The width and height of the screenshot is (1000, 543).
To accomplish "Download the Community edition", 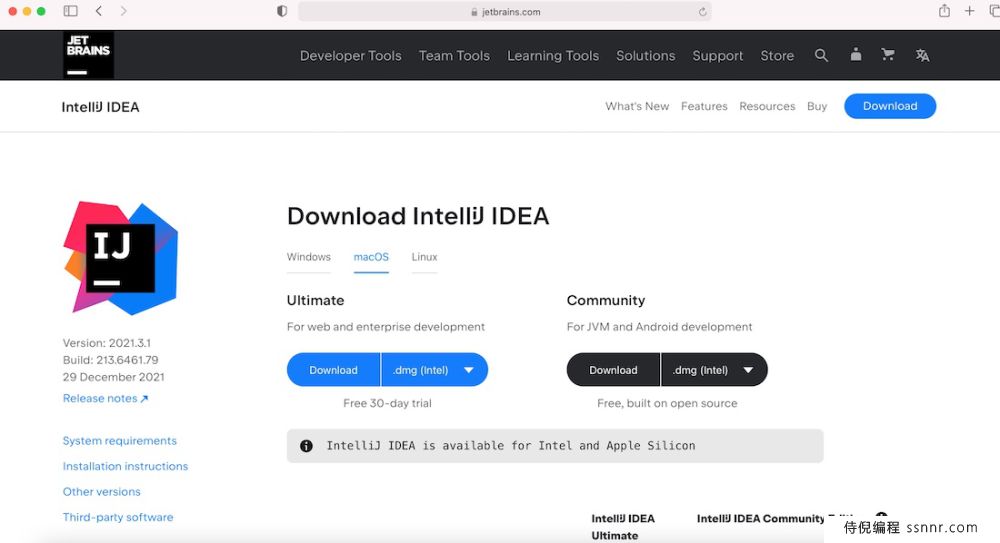I will coord(614,370).
